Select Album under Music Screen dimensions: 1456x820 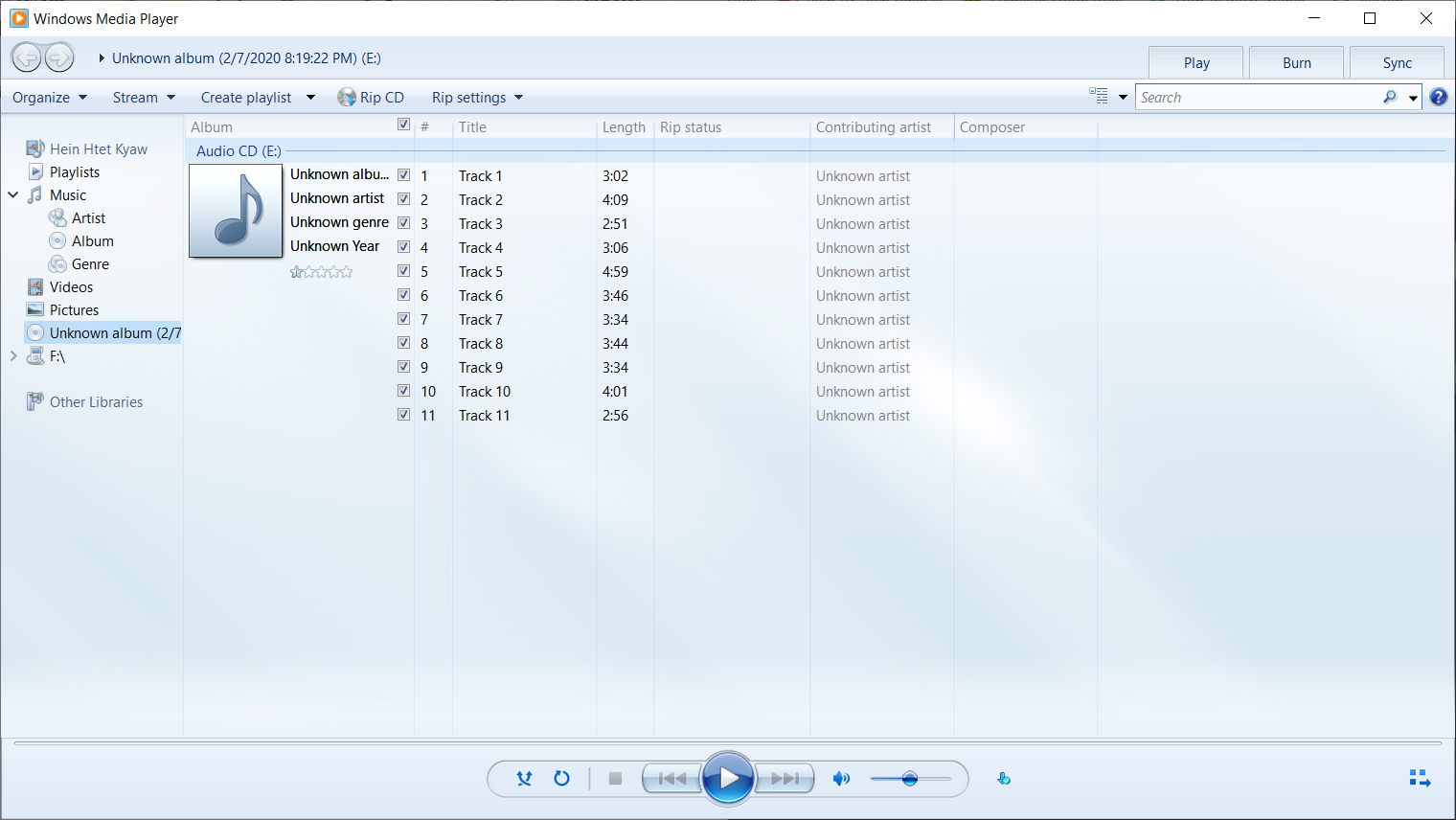click(x=93, y=241)
